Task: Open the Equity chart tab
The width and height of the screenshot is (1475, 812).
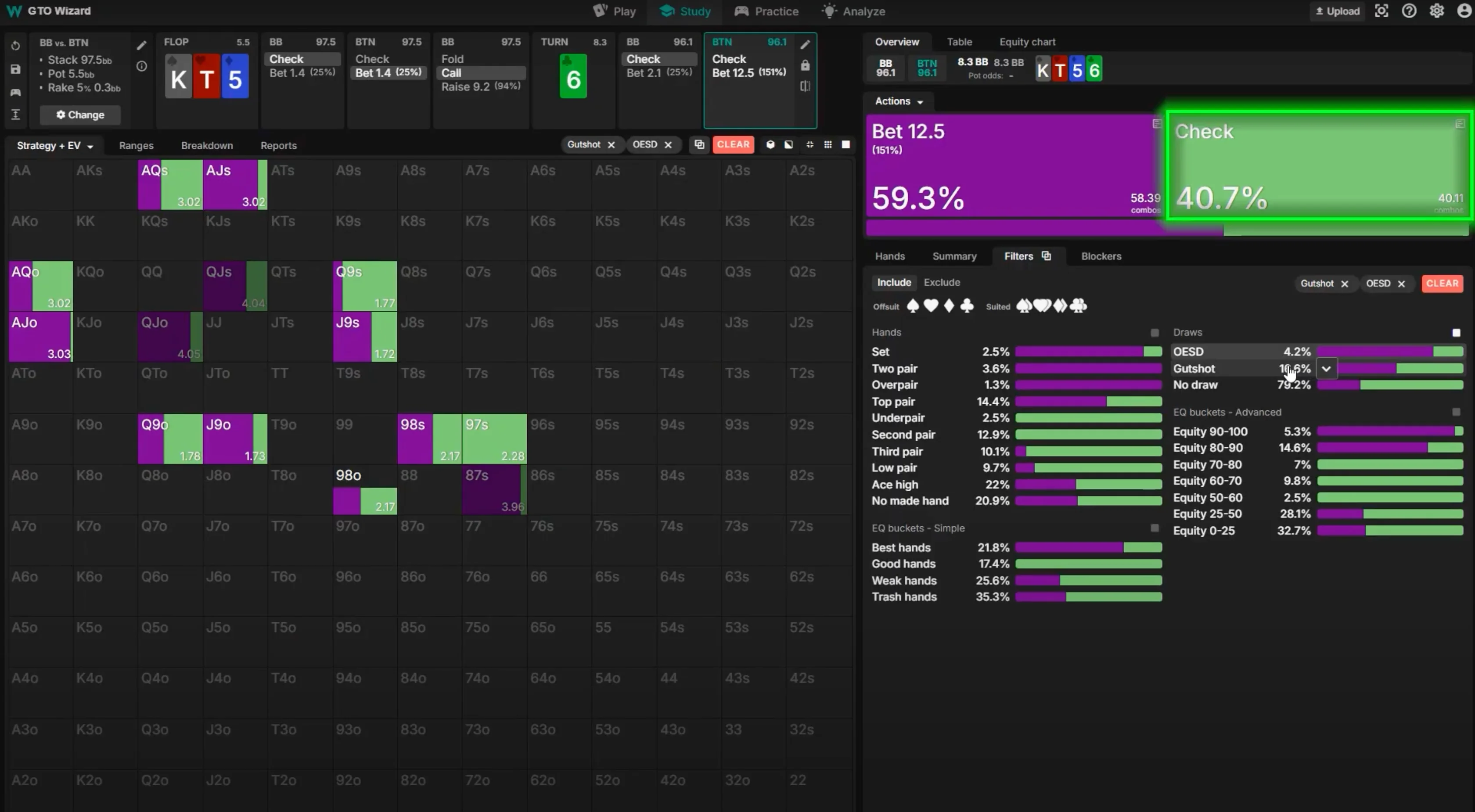Action: 1027,42
